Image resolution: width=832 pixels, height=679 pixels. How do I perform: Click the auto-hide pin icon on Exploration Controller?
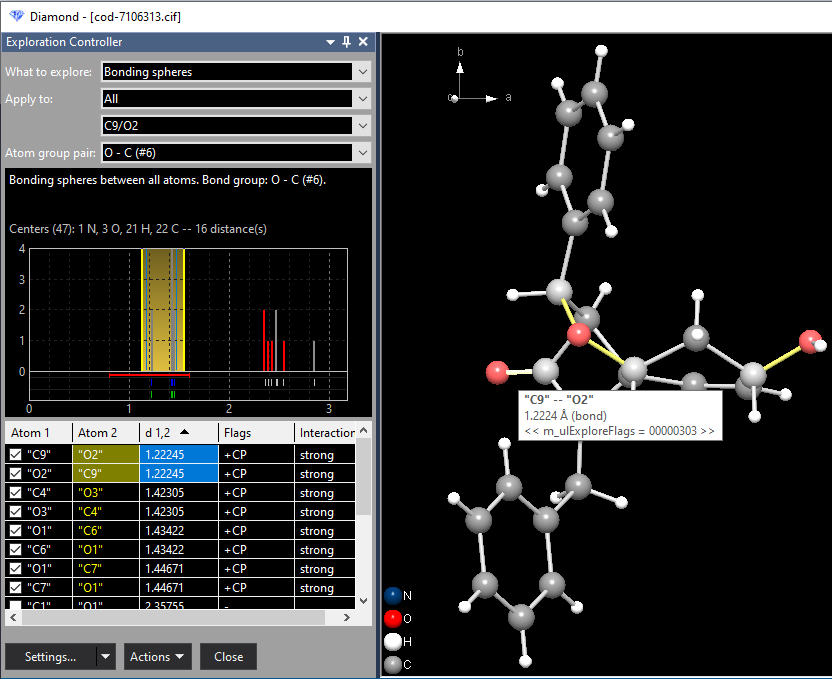click(x=345, y=42)
